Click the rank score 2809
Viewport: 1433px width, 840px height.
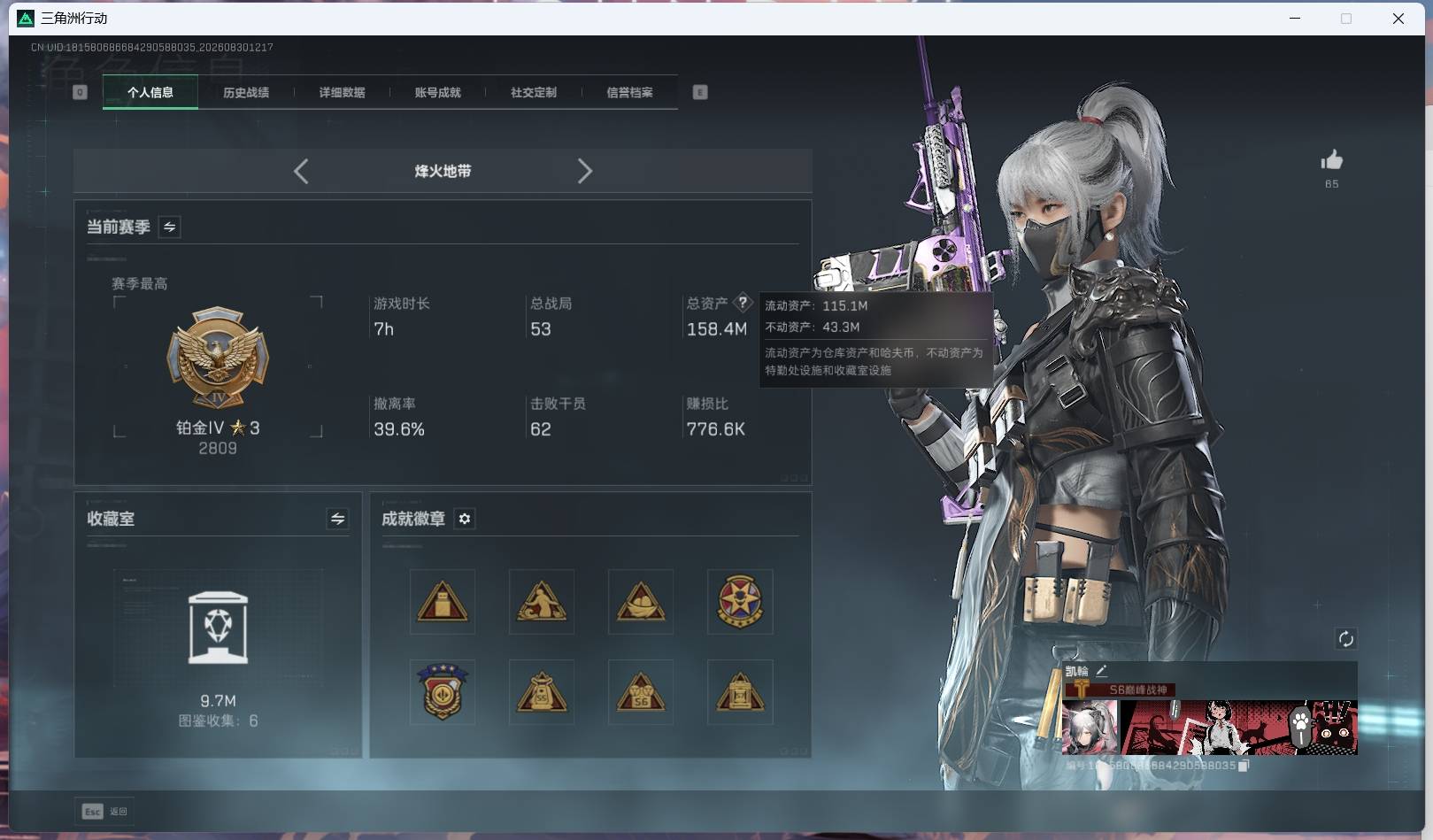click(218, 449)
